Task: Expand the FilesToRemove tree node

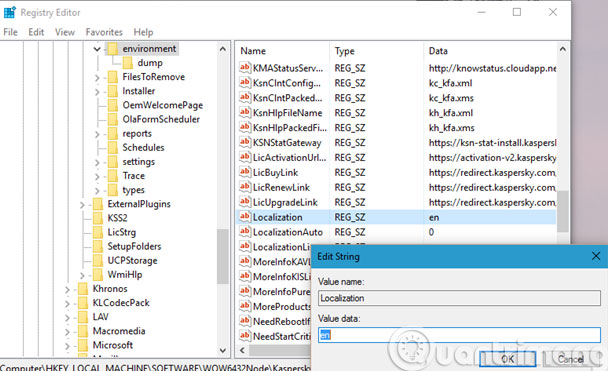Action: (x=97, y=78)
